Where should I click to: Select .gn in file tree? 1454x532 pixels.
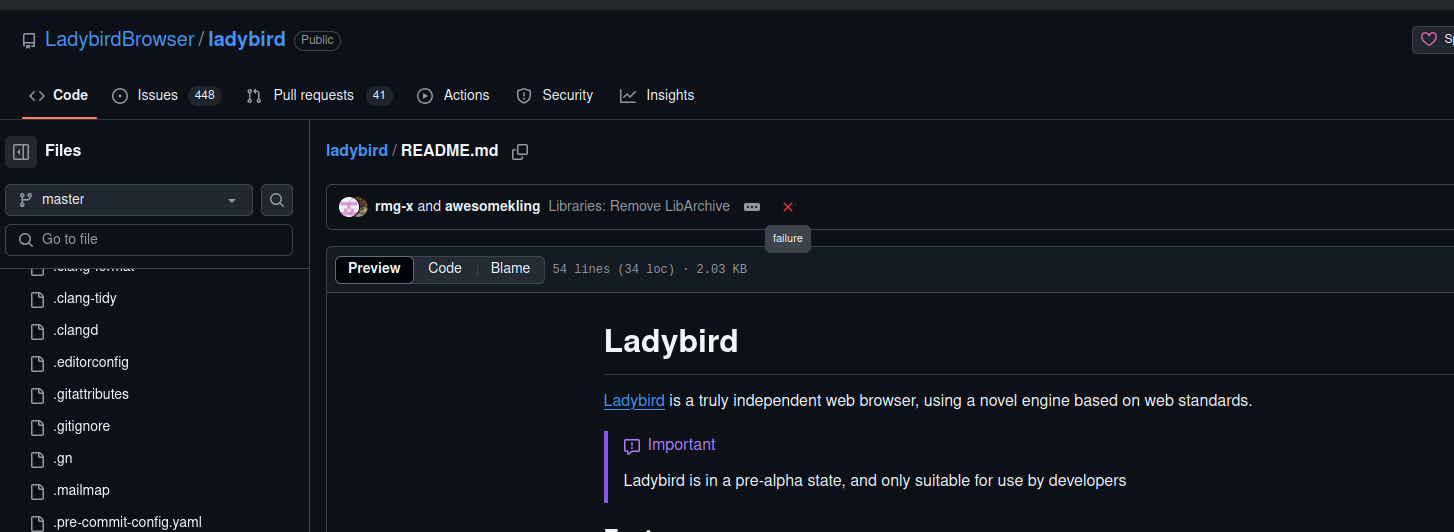click(63, 459)
